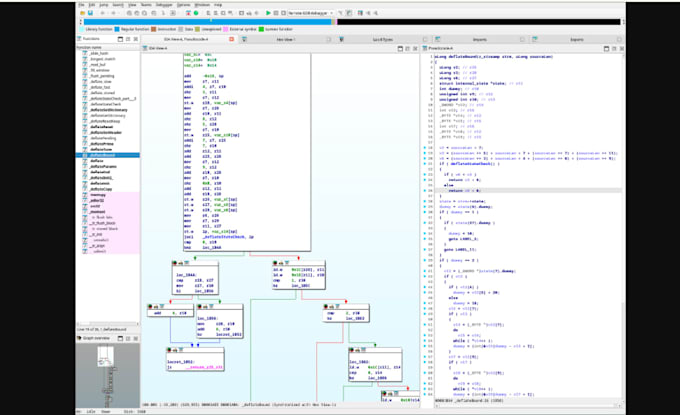Open the Jump menu

point(104,5)
